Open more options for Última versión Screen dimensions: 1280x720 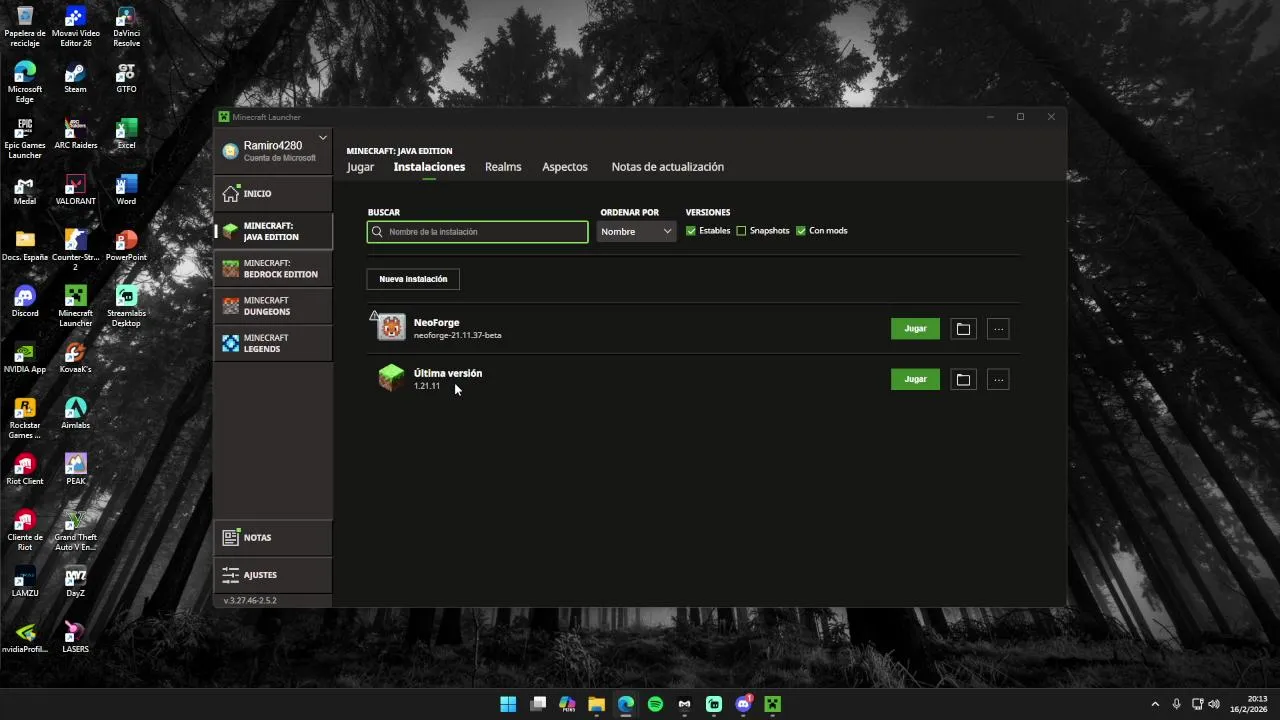pyautogui.click(x=998, y=379)
